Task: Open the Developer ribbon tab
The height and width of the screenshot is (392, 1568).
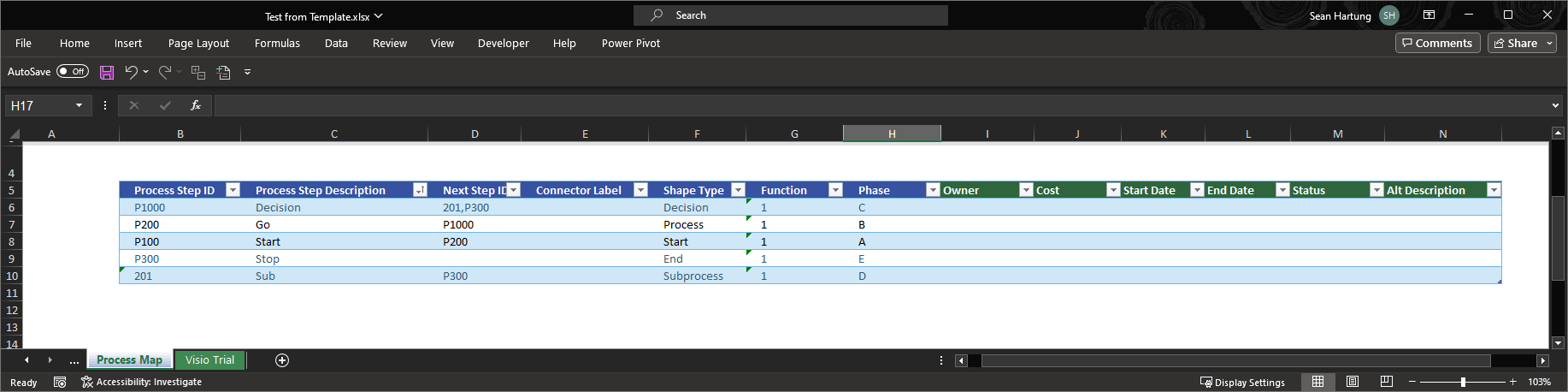Action: coord(504,43)
